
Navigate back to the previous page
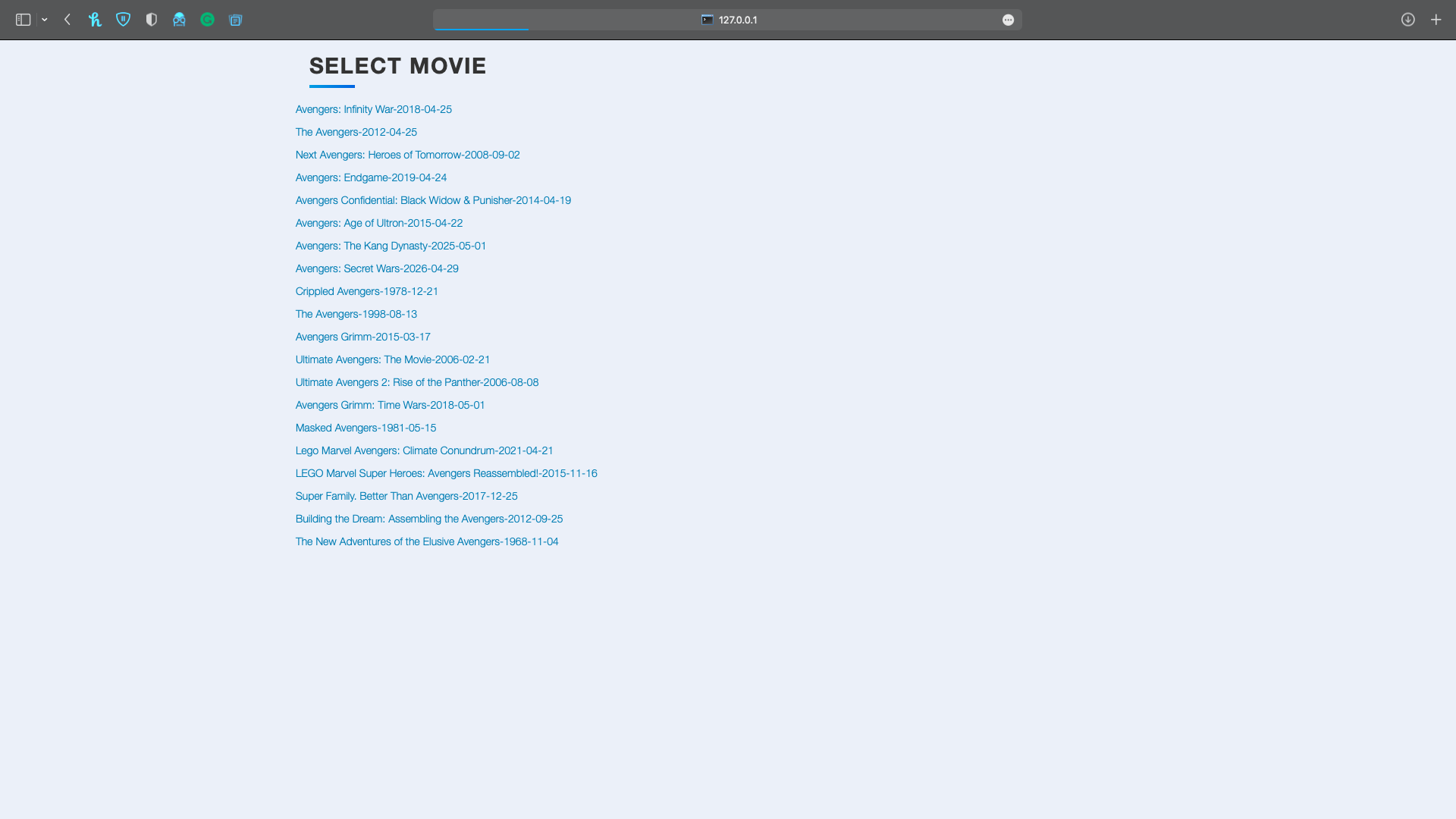coord(67,20)
